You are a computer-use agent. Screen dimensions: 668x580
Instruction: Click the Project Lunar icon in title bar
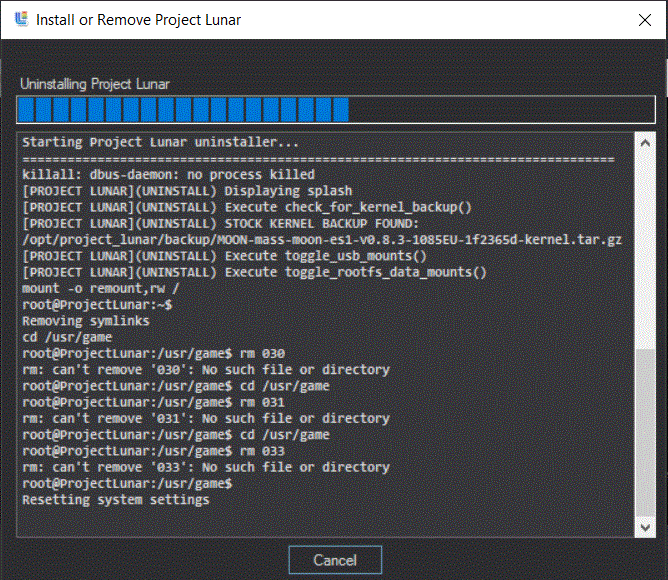point(21,19)
